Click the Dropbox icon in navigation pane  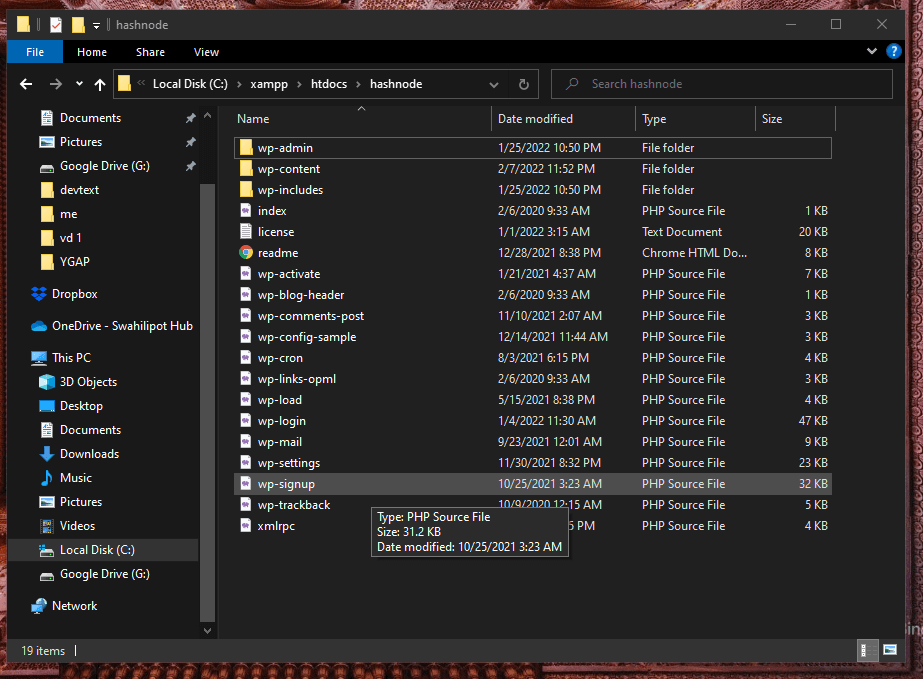39,294
